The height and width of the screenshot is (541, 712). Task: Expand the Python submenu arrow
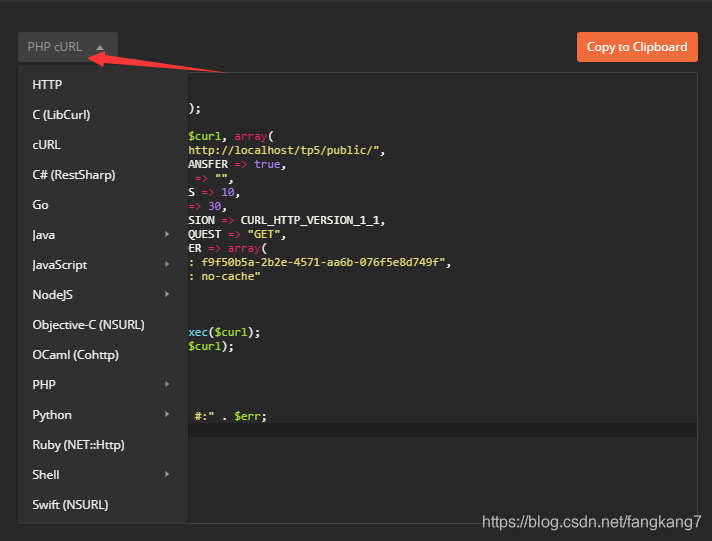[x=167, y=414]
